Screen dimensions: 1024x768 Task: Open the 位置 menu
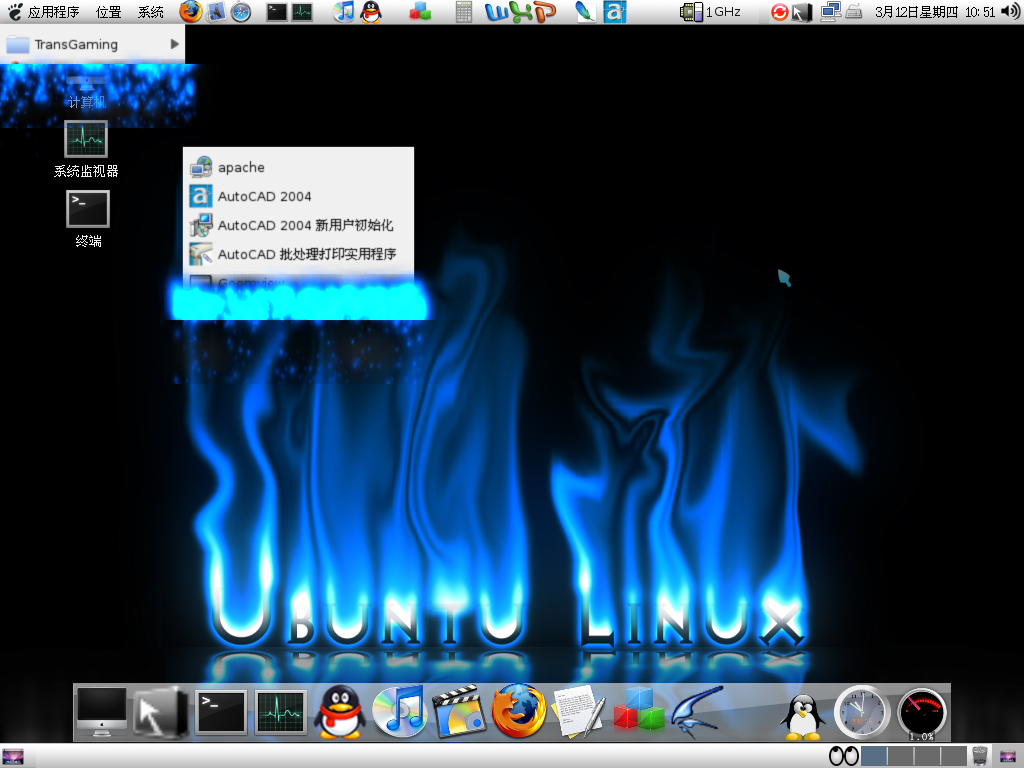point(108,12)
